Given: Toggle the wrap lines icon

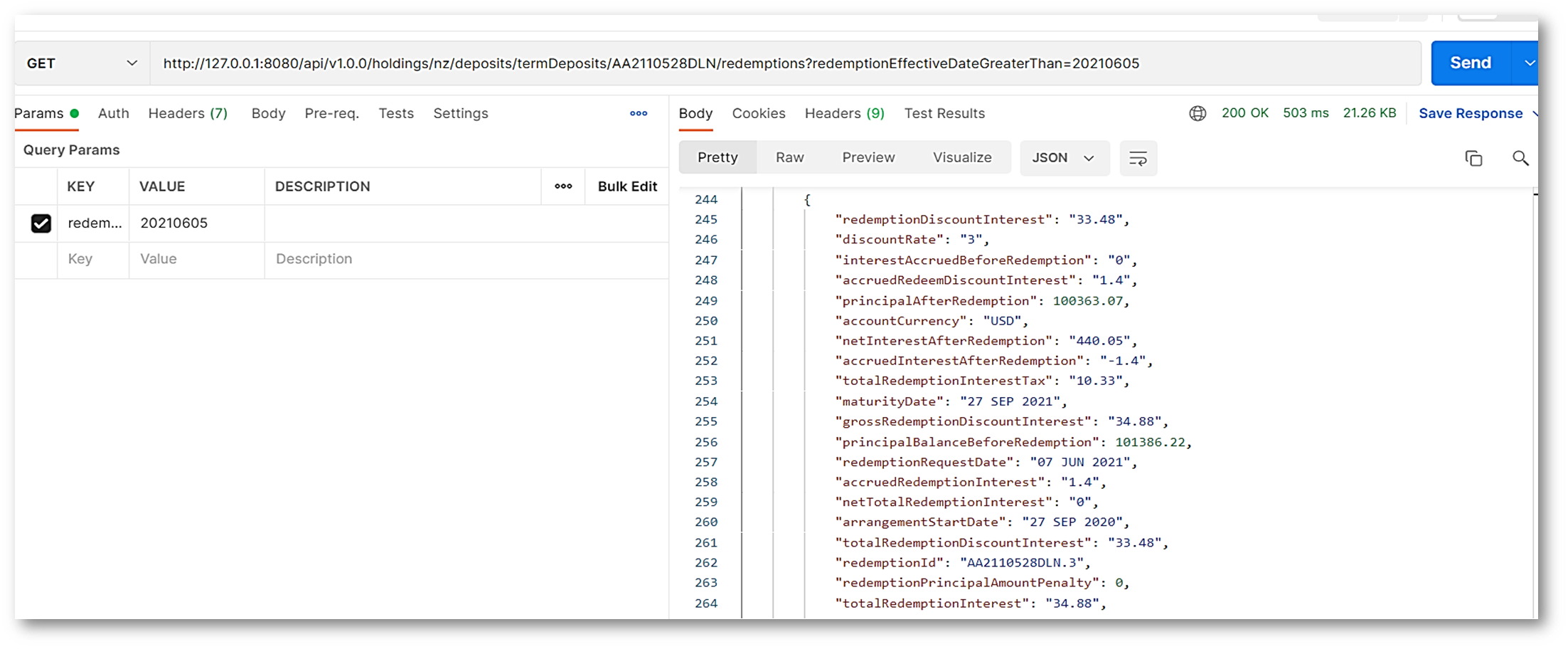Looking at the screenshot, I should (x=1138, y=158).
